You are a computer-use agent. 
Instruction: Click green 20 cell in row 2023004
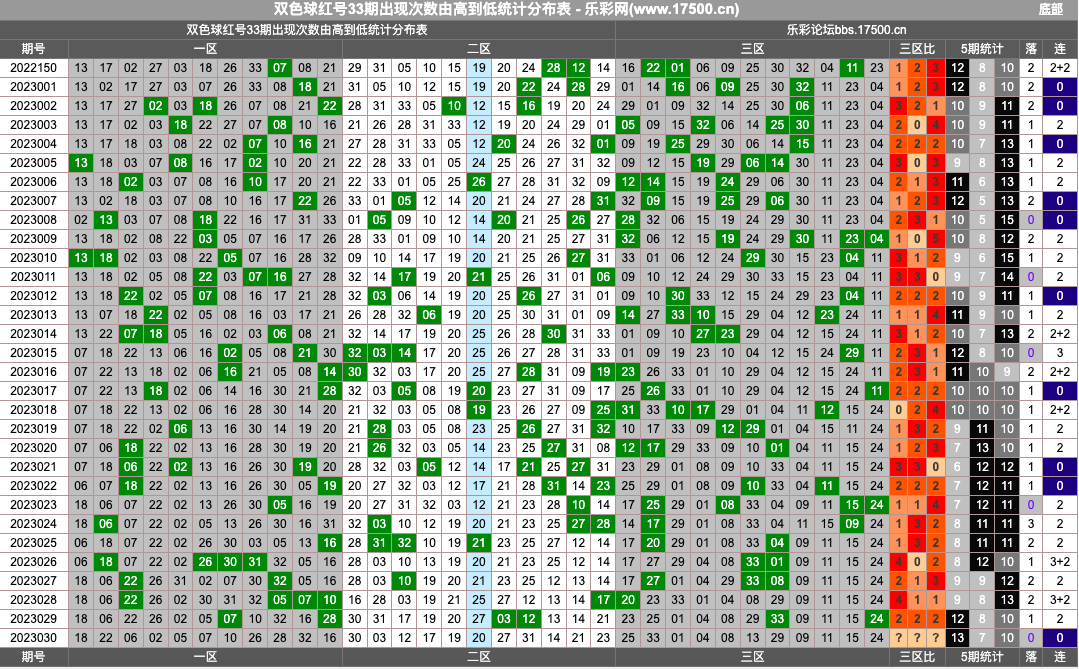tap(504, 144)
